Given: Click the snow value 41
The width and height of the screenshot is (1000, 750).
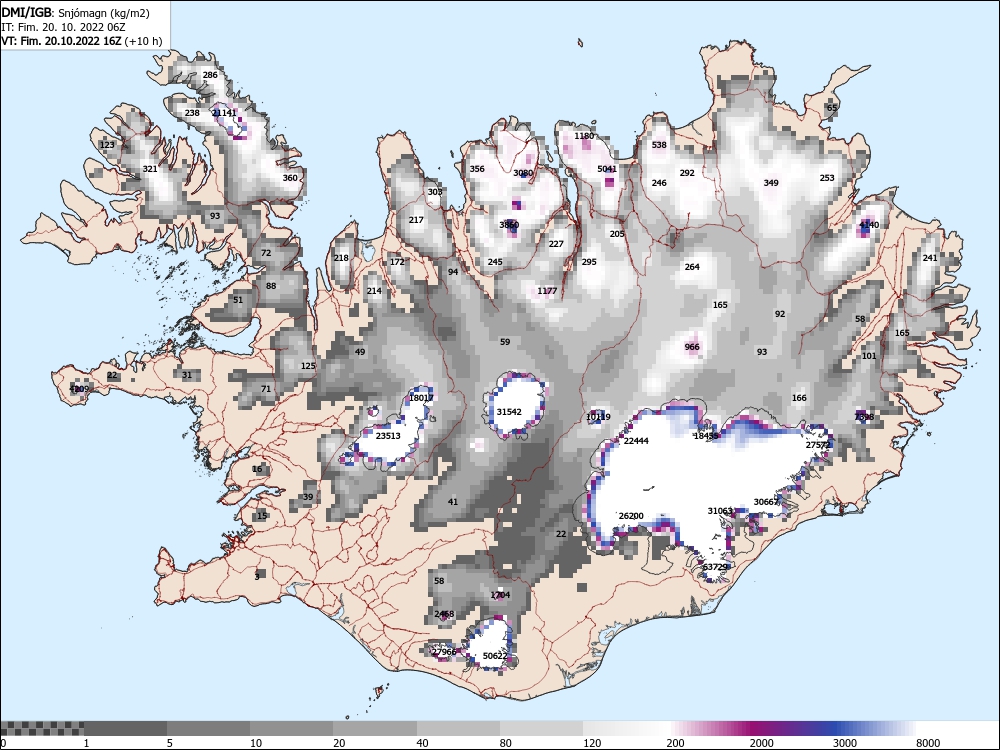Looking at the screenshot, I should click(x=453, y=502).
